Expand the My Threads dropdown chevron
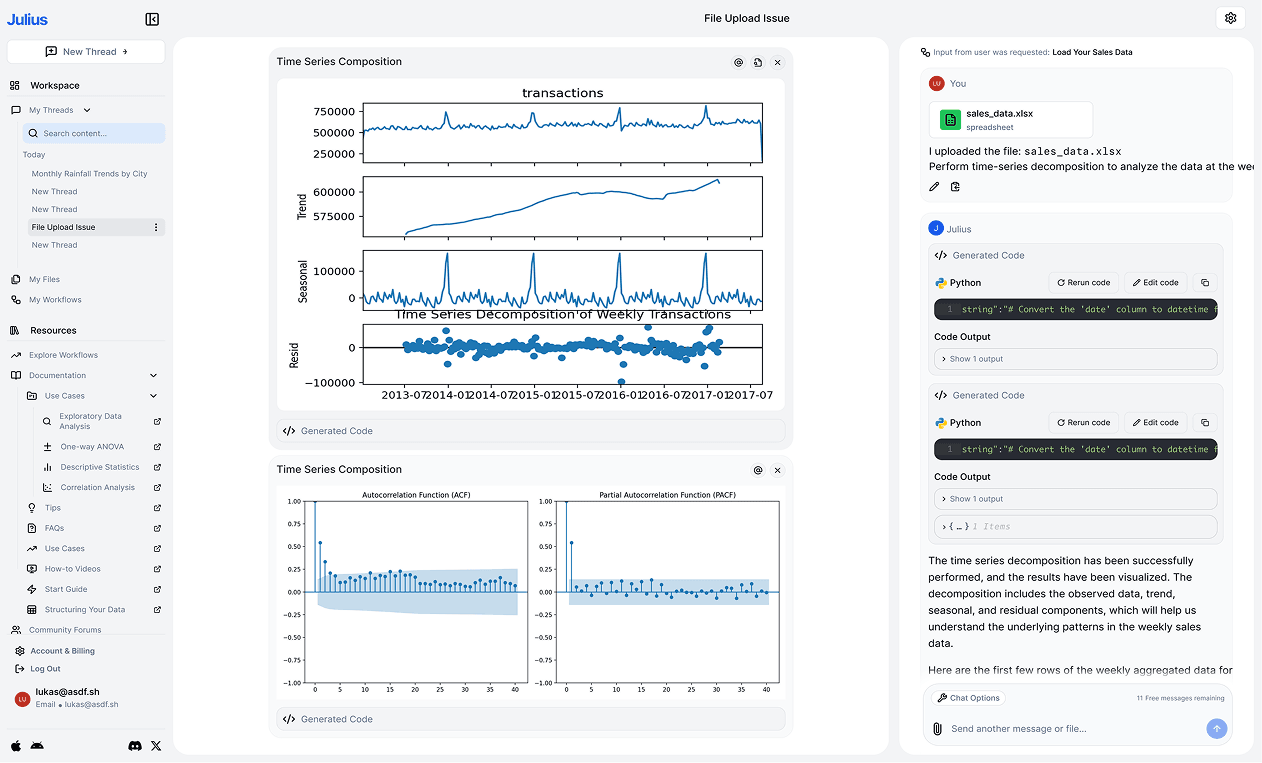Screen dimensions: 1262x763 coord(87,110)
